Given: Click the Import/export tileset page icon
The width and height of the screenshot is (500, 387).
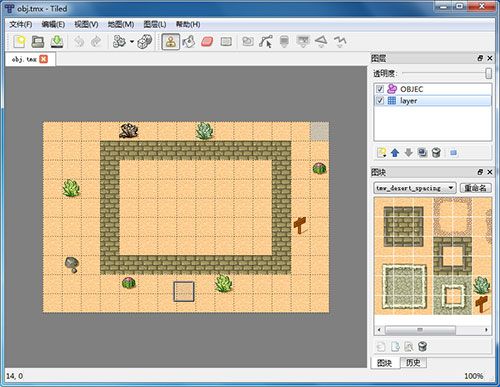Looking at the screenshot, I should [395, 347].
